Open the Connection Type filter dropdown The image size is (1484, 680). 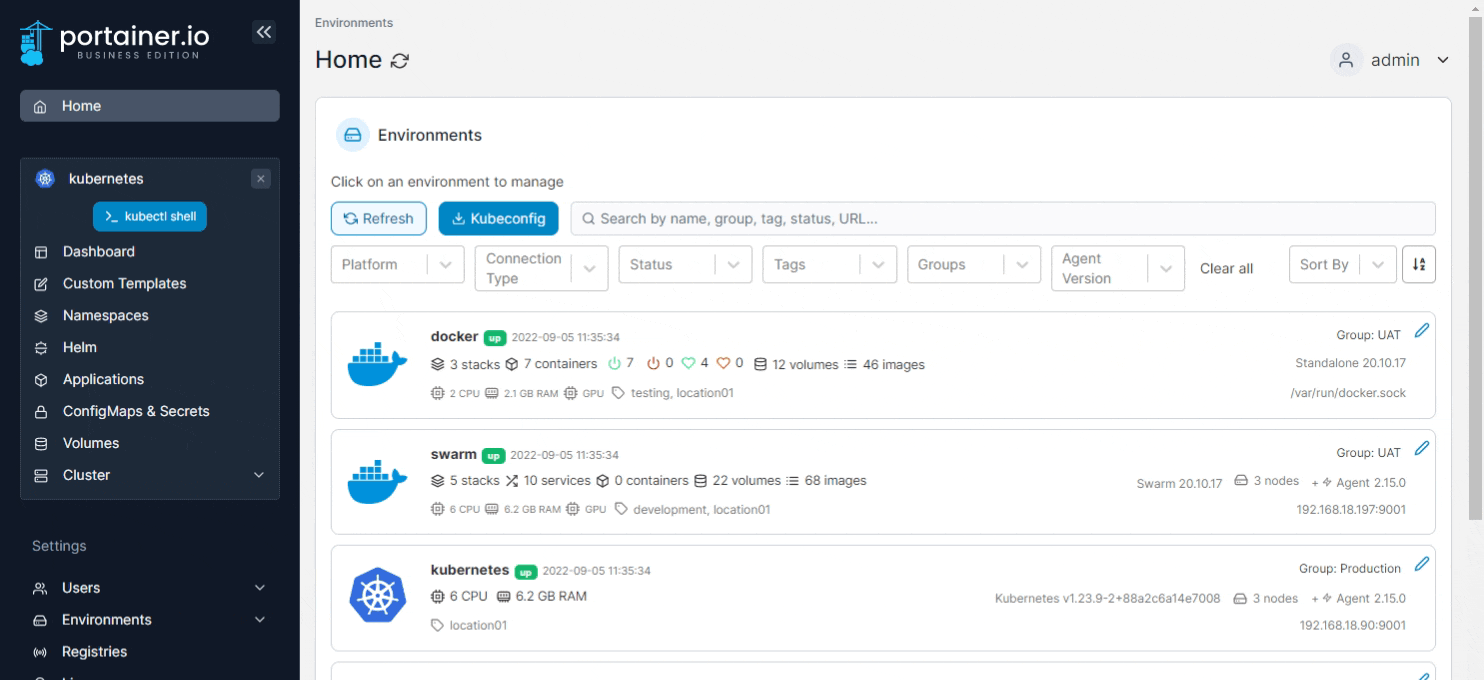click(x=541, y=268)
